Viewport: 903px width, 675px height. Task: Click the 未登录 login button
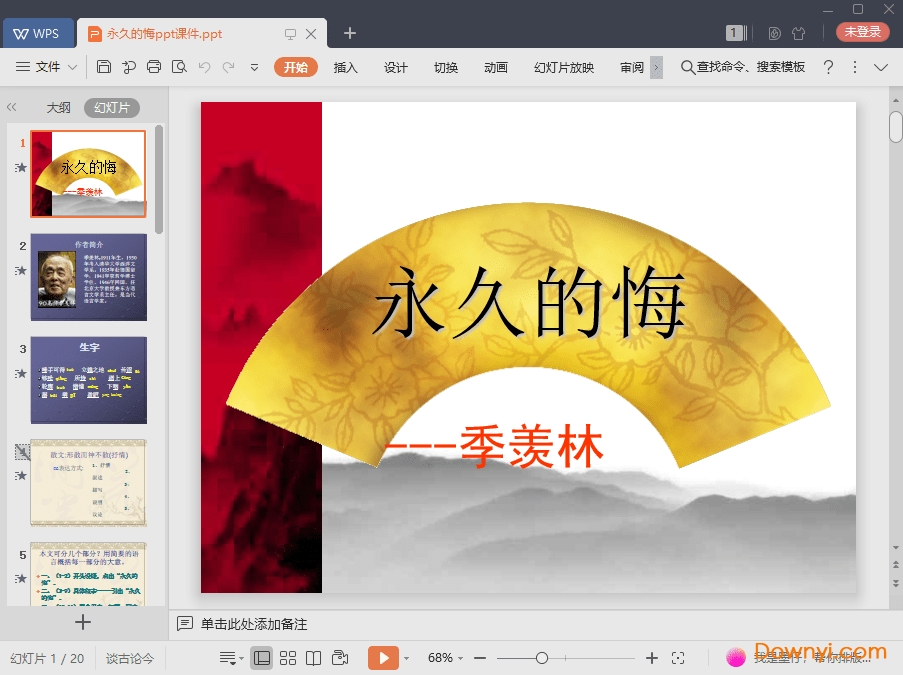(x=861, y=31)
